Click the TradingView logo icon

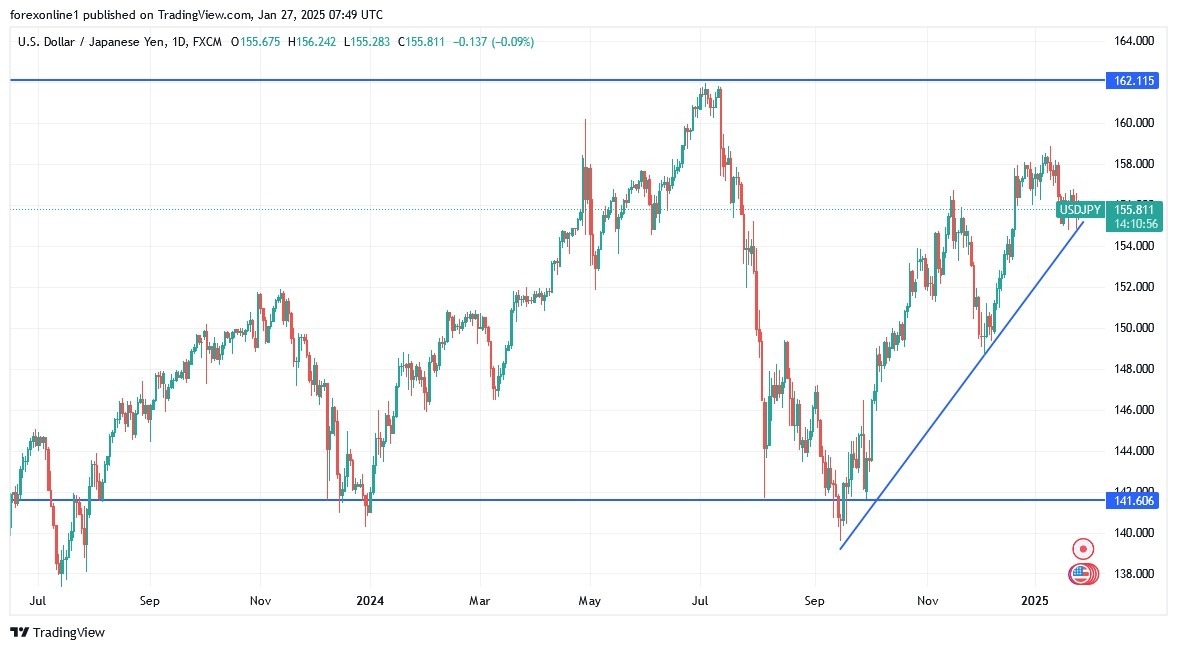pyautogui.click(x=19, y=632)
